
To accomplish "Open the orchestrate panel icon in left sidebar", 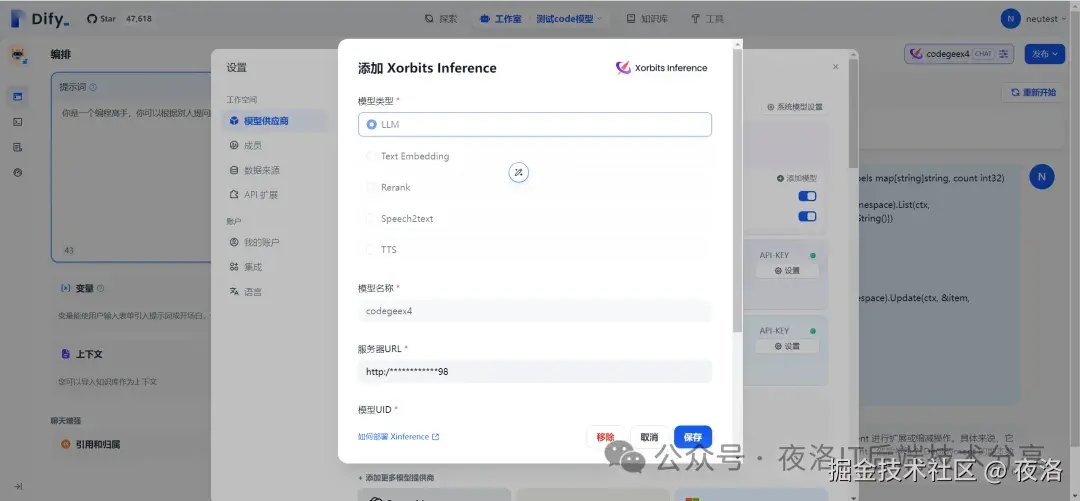I will (x=18, y=96).
